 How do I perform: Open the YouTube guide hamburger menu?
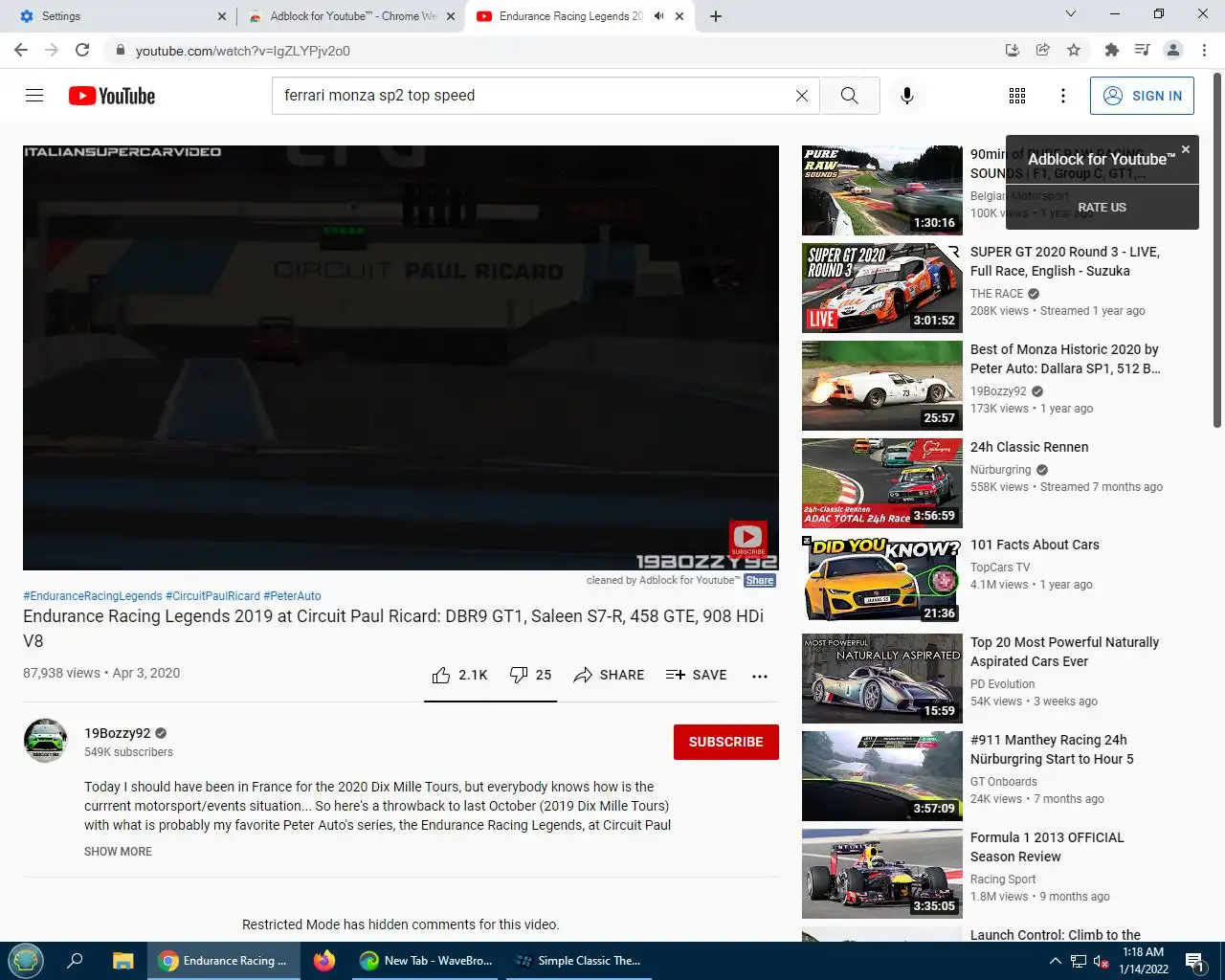pos(34,96)
